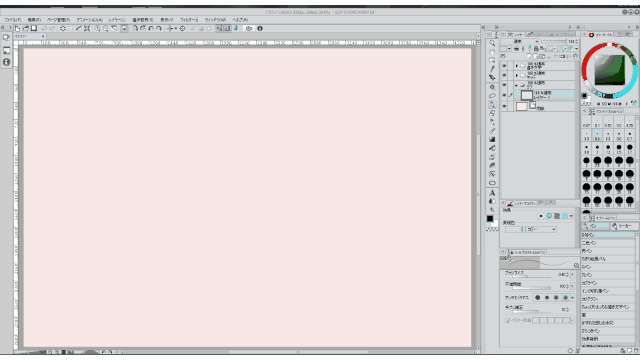640x360 pixels.
Task: Click the Zoom in magnifier in command bar
Action: click(x=98, y=29)
